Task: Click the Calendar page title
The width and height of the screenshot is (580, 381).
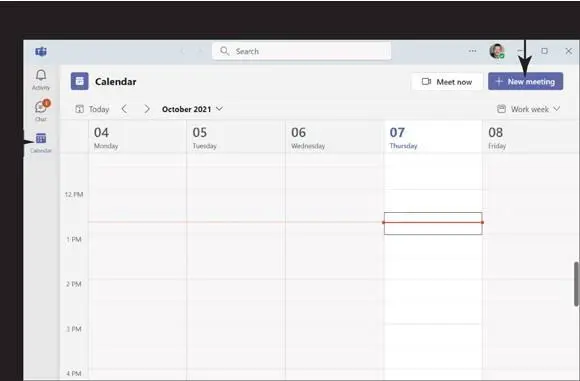Action: point(115,82)
